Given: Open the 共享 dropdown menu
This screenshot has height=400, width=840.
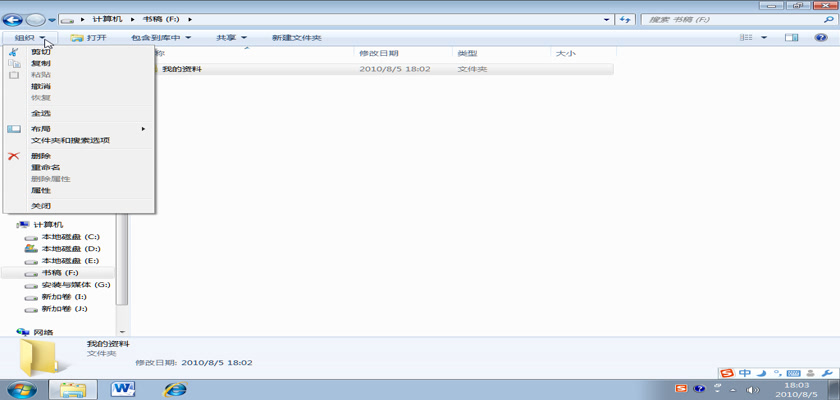Looking at the screenshot, I should tap(232, 38).
